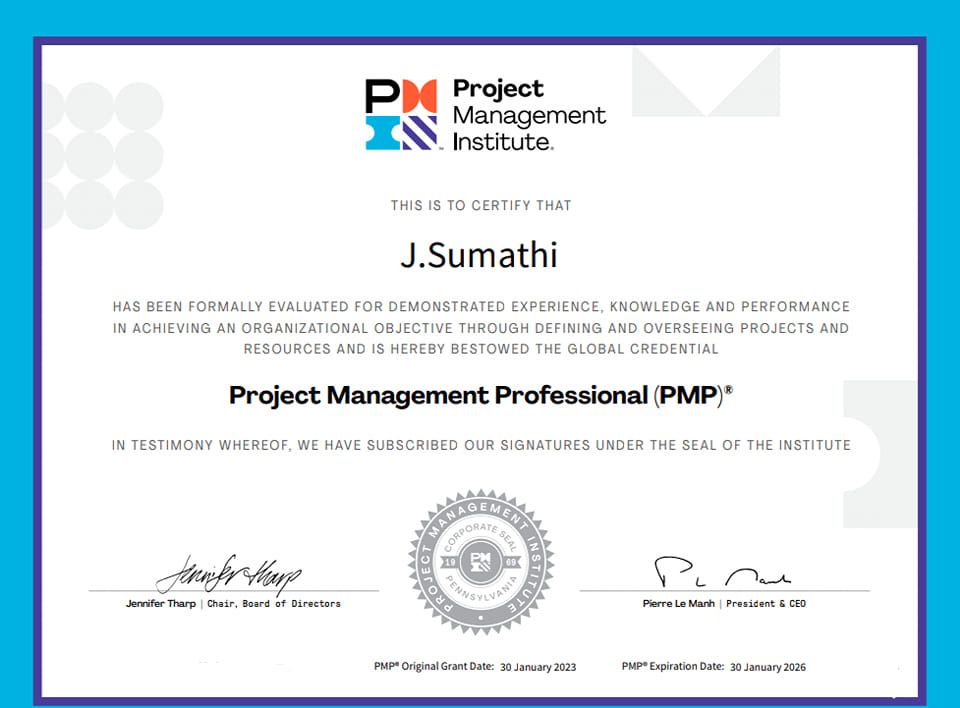Click the "PMP Original Grant Date:" label
The width and height of the screenshot is (960, 708).
coord(434,666)
